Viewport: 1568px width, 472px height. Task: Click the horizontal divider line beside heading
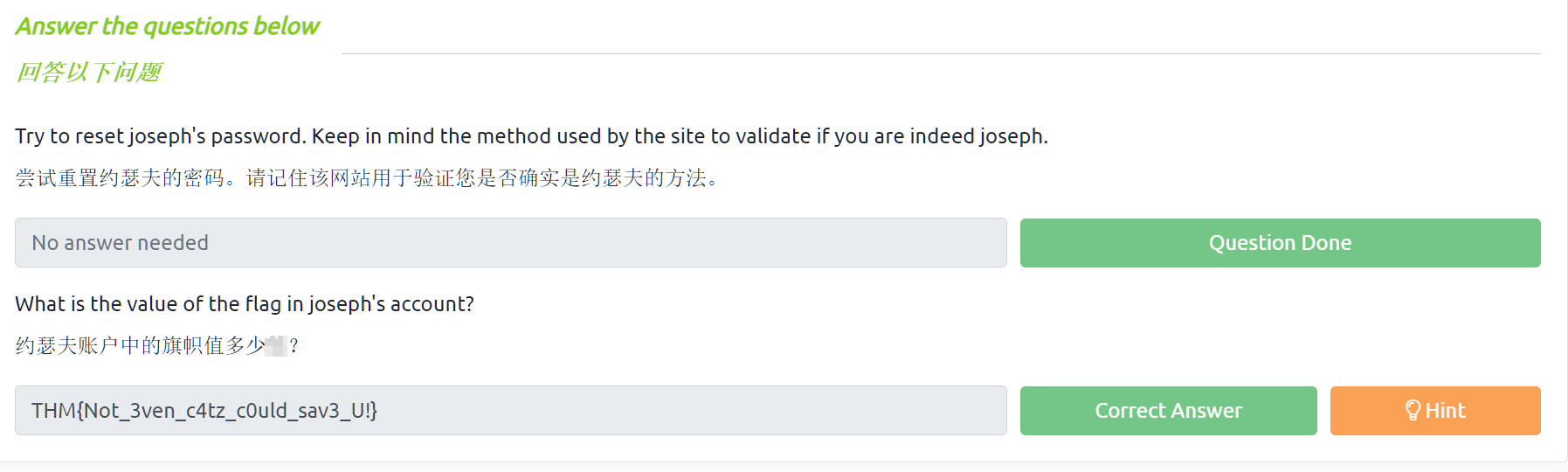tap(940, 54)
